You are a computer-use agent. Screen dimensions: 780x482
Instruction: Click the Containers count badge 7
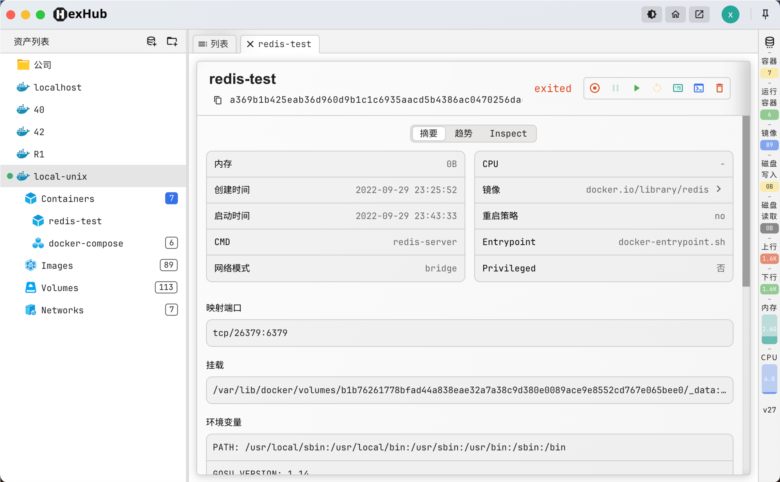point(171,198)
